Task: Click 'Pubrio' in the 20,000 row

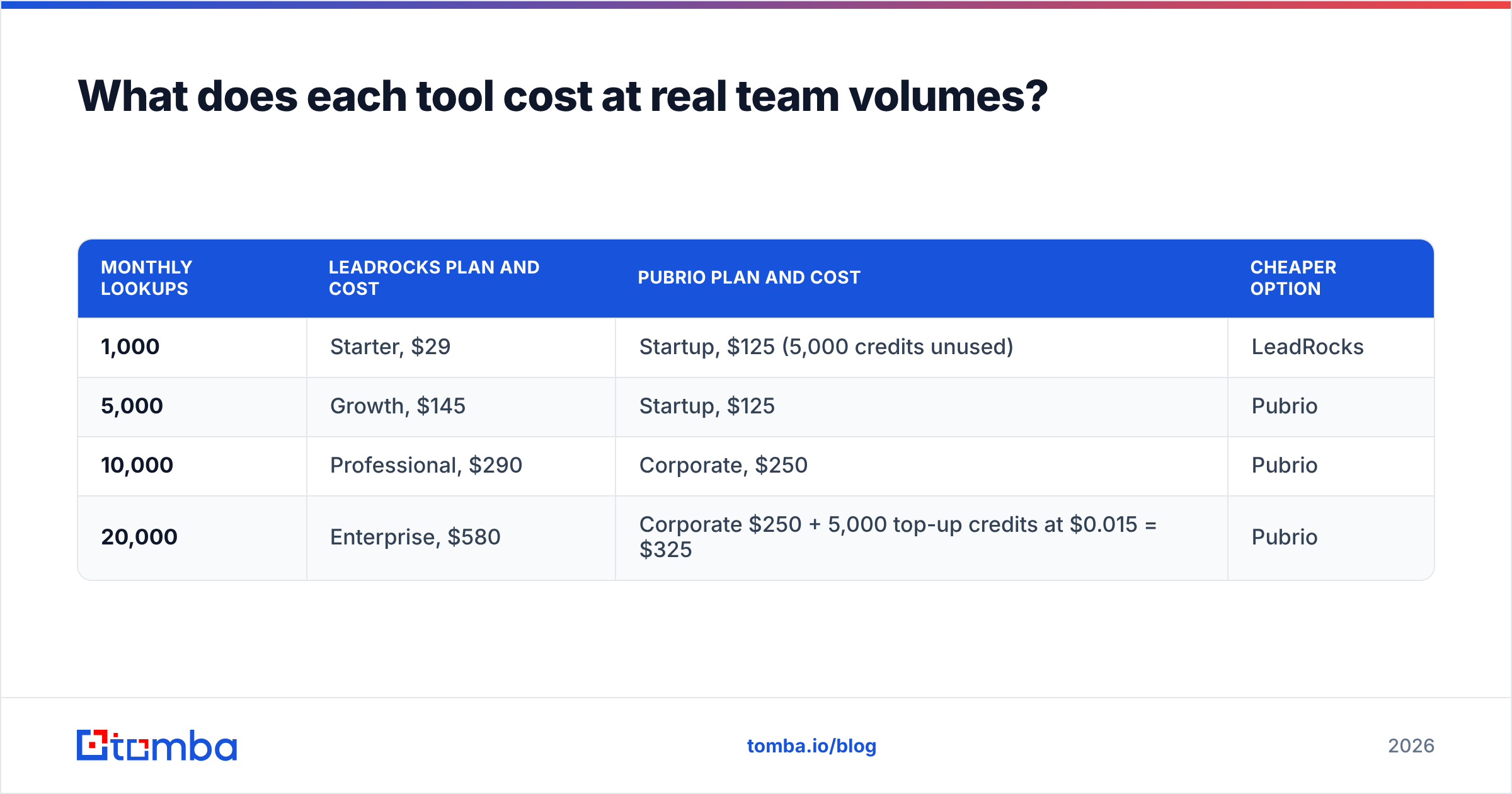Action: (x=1331, y=538)
